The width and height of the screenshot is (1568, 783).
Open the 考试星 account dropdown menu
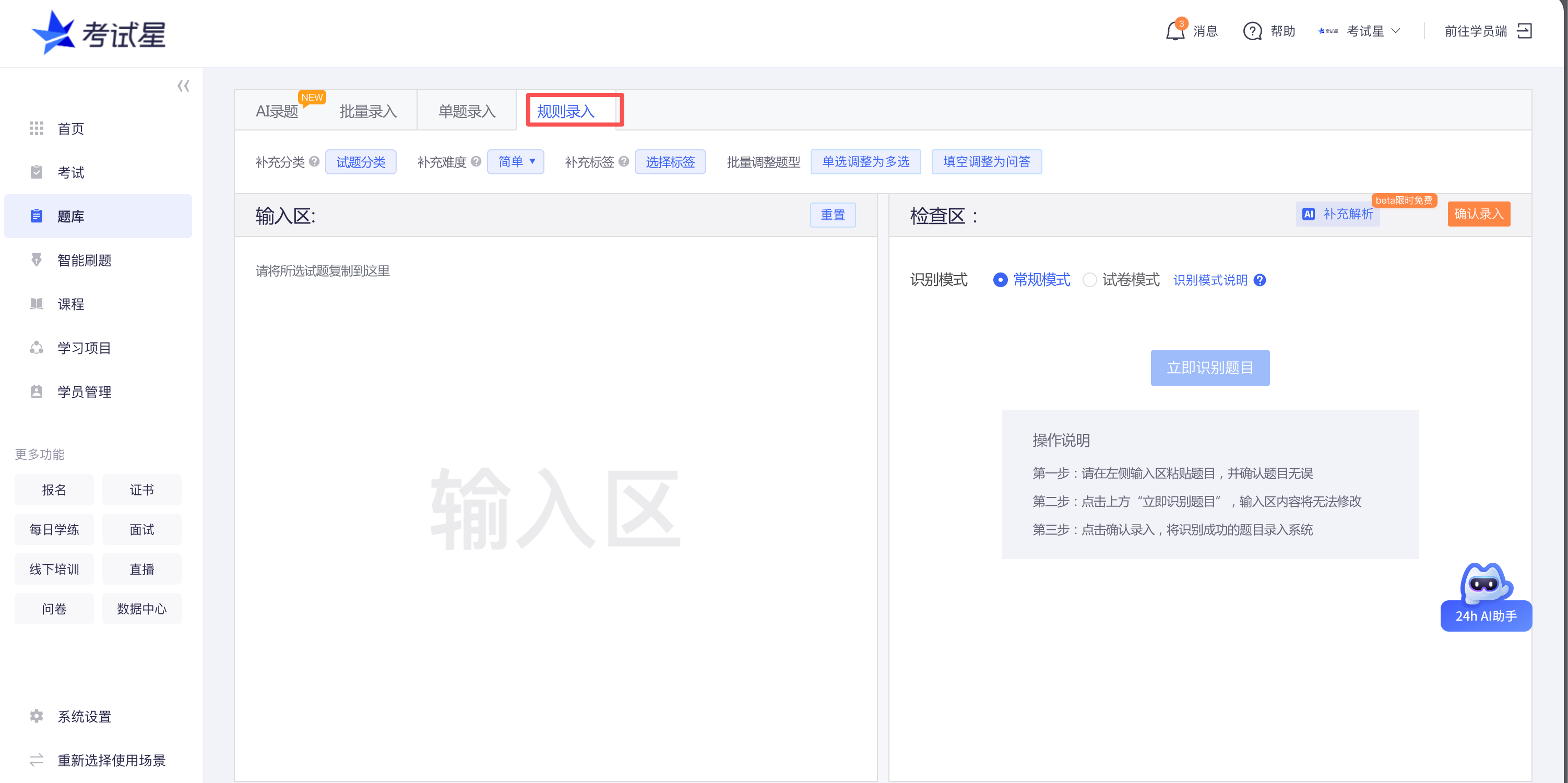click(1365, 31)
